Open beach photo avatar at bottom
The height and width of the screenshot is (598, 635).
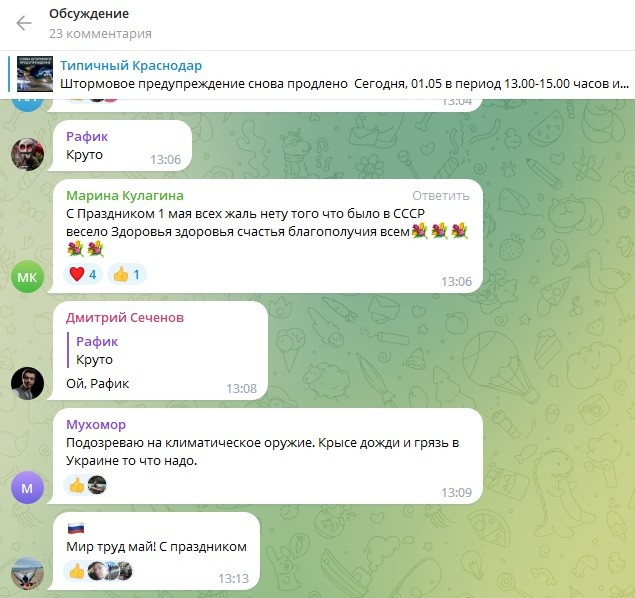point(27,574)
